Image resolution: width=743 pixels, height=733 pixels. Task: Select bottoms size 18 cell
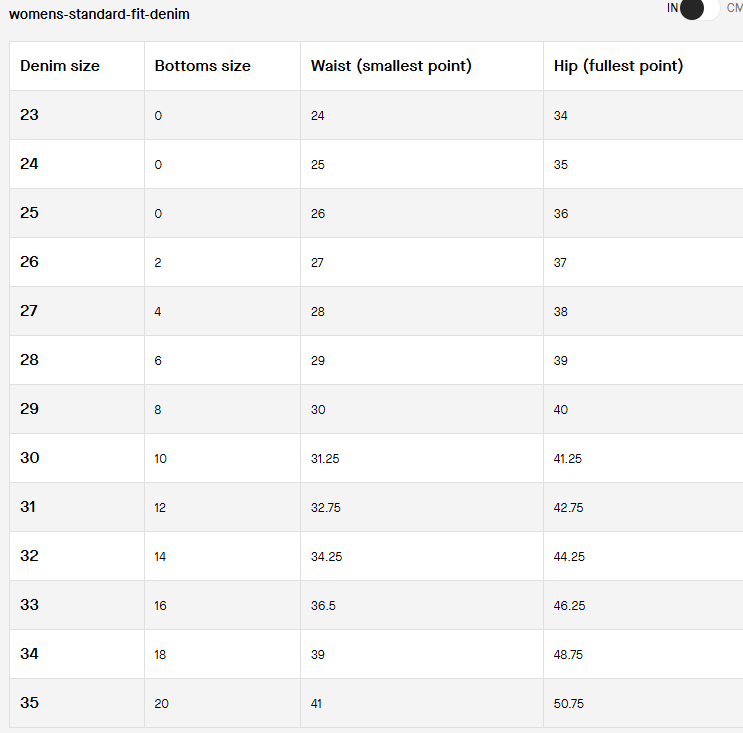click(160, 655)
